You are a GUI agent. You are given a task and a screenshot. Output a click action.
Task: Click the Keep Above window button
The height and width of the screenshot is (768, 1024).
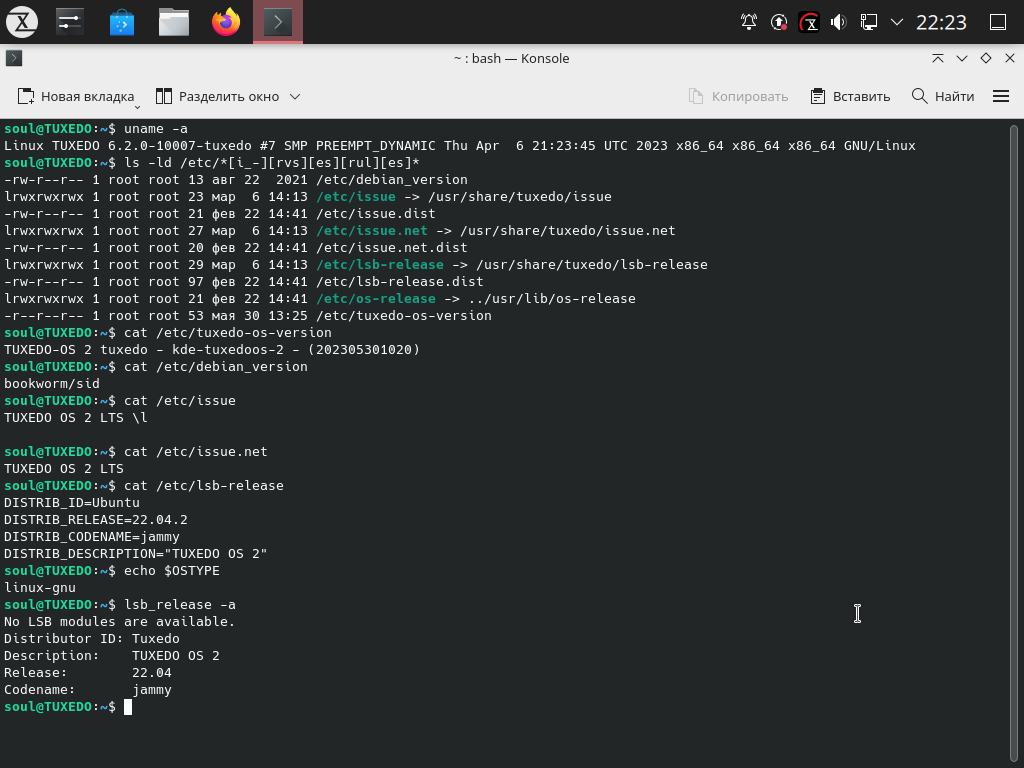click(x=938, y=58)
